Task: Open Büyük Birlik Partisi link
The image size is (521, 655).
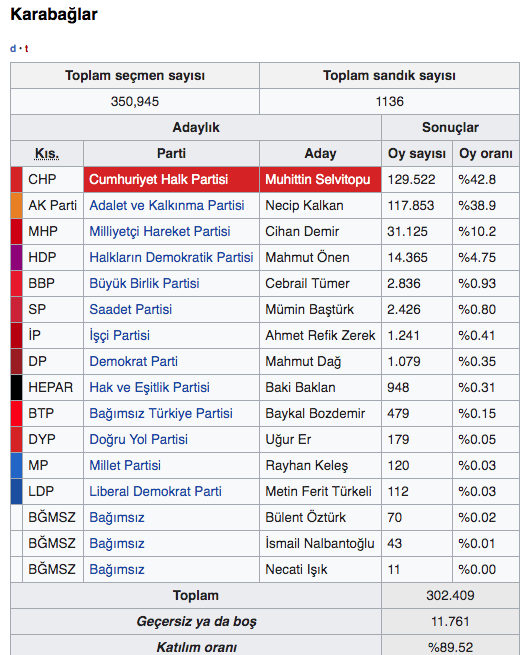Action: pyautogui.click(x=144, y=283)
